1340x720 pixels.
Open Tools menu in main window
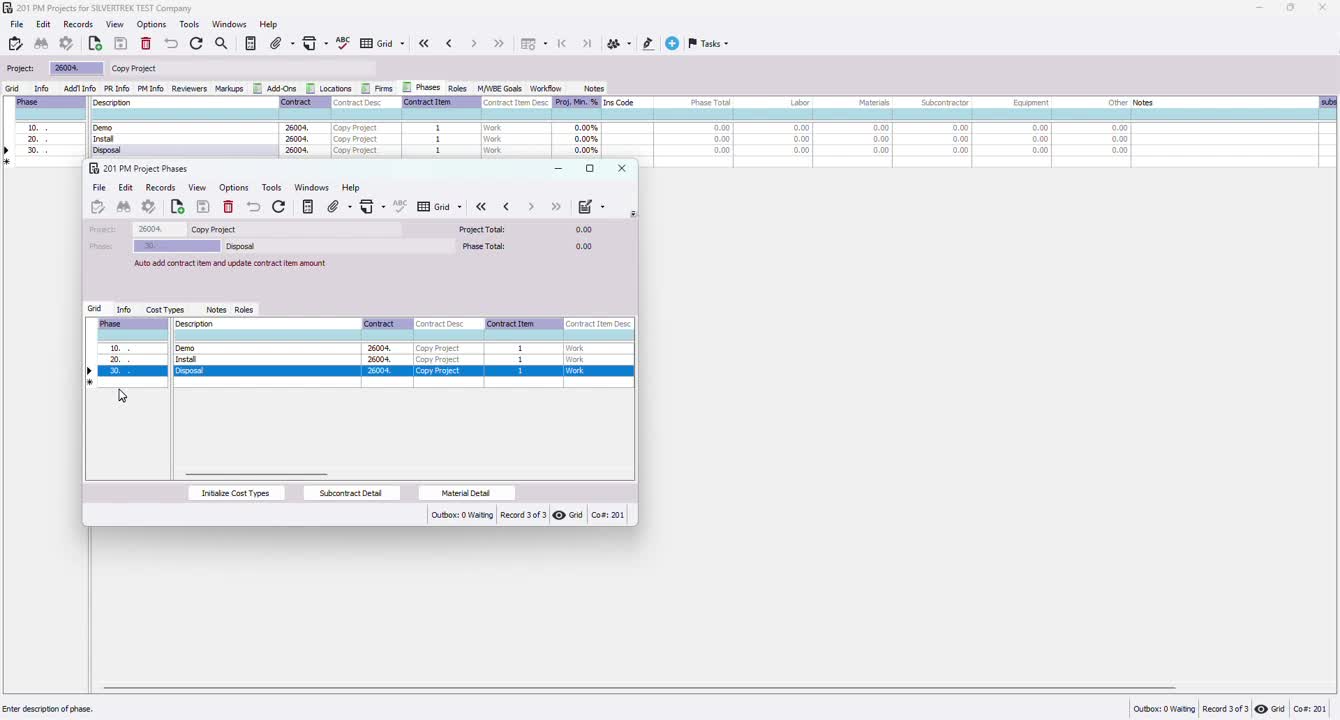click(x=189, y=25)
